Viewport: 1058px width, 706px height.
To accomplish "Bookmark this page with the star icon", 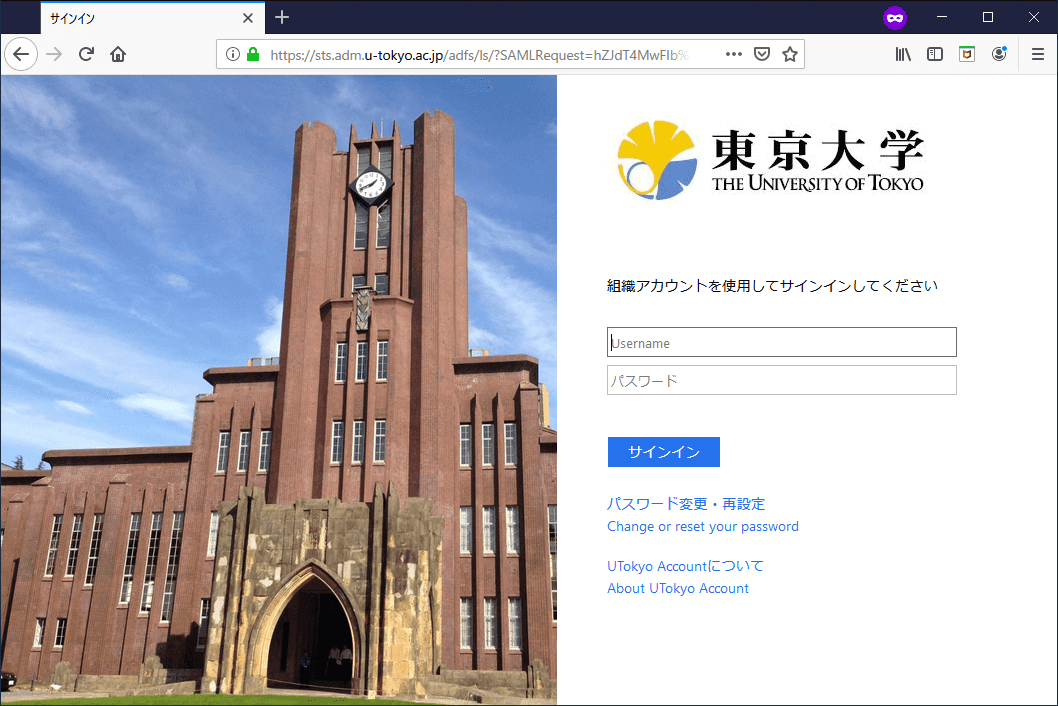I will coord(789,54).
